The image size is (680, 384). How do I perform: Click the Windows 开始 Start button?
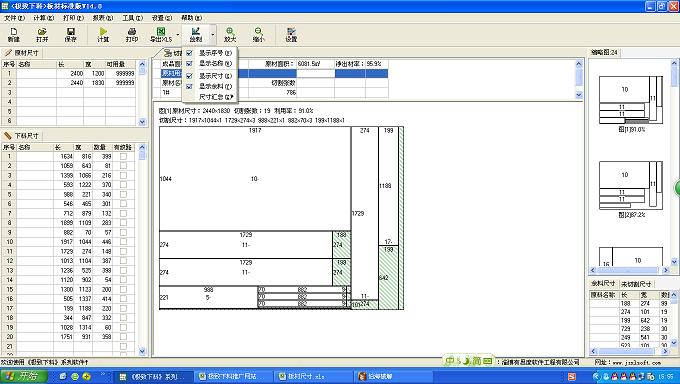[x=24, y=376]
